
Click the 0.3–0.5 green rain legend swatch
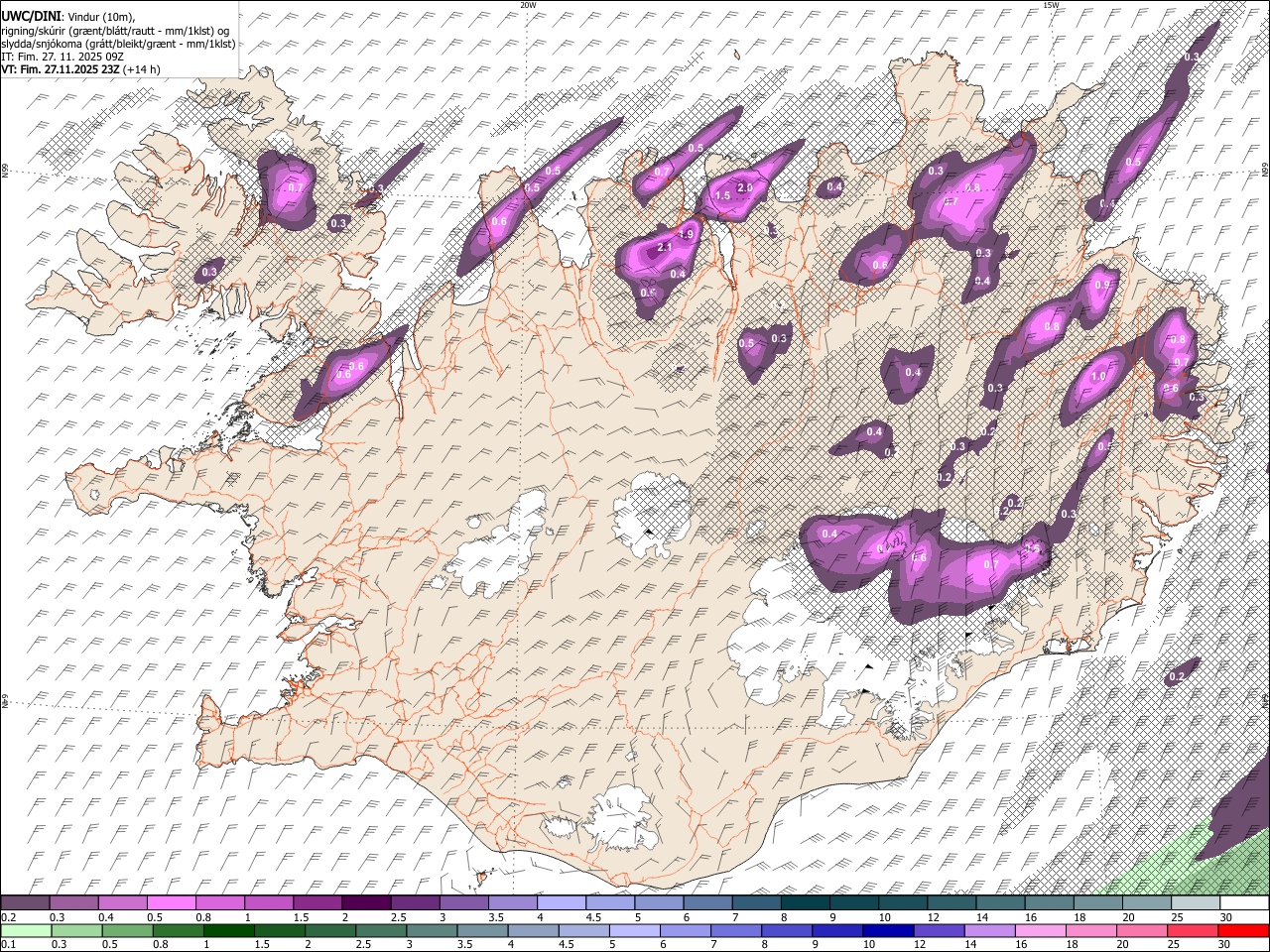(77, 930)
